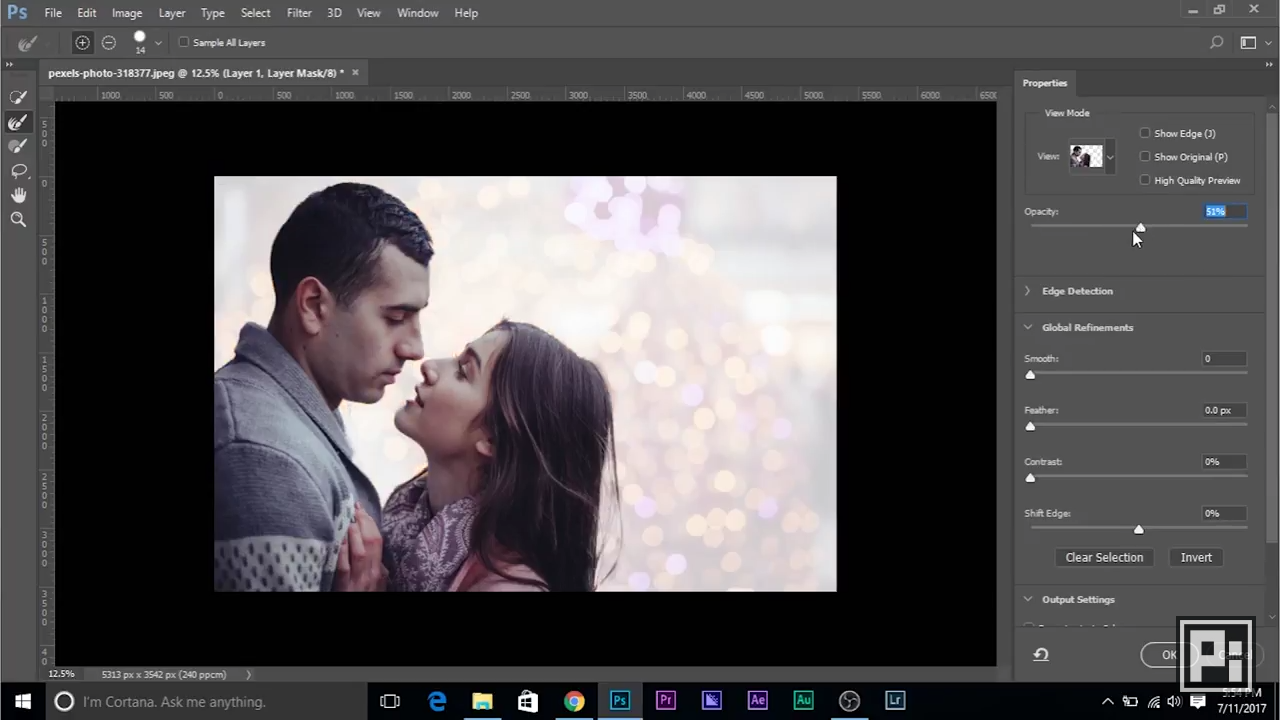
Task: Open Adobe Audition from taskbar
Action: [803, 701]
